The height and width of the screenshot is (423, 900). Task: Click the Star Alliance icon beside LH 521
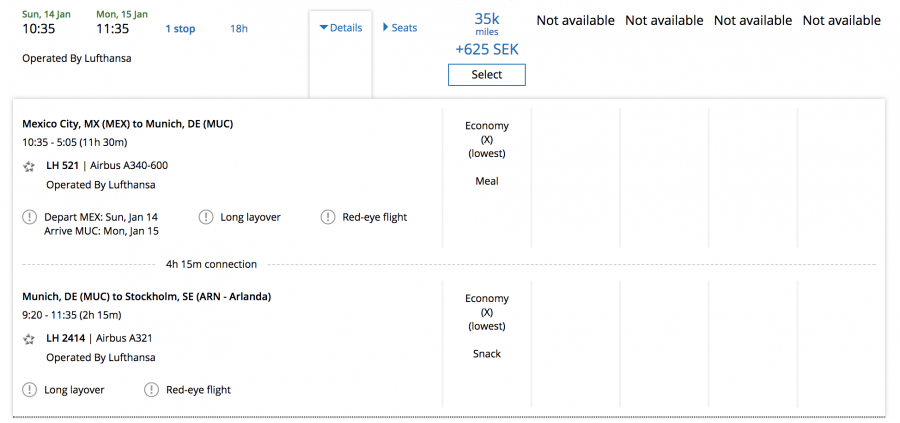pos(29,166)
